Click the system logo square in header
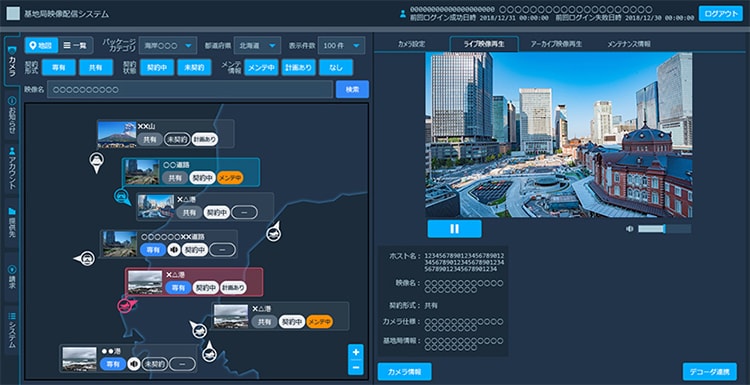Image resolution: width=750 pixels, height=385 pixels. coord(13,14)
